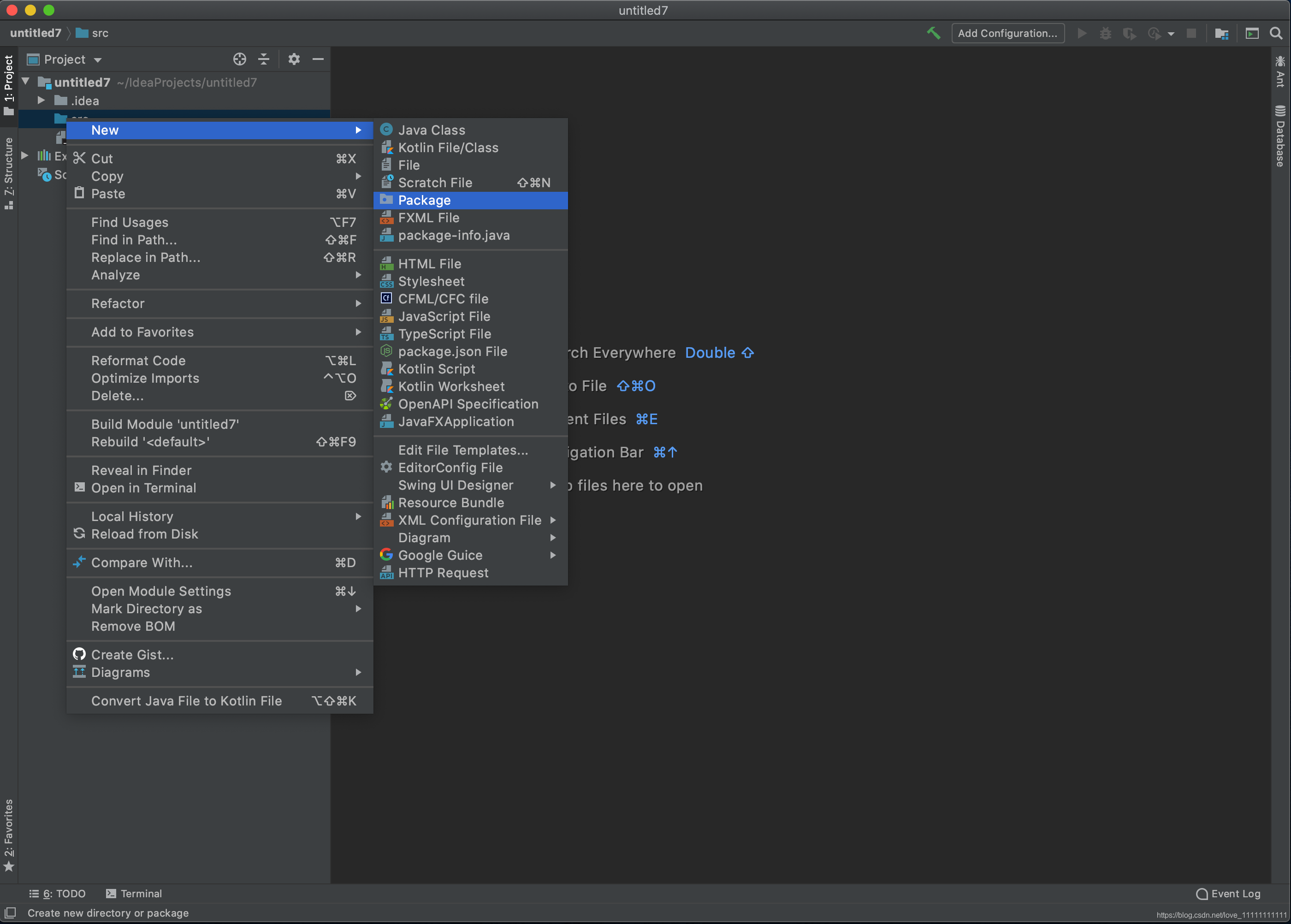1291x924 pixels.
Task: Select package-info.java entry
Action: [470, 236]
